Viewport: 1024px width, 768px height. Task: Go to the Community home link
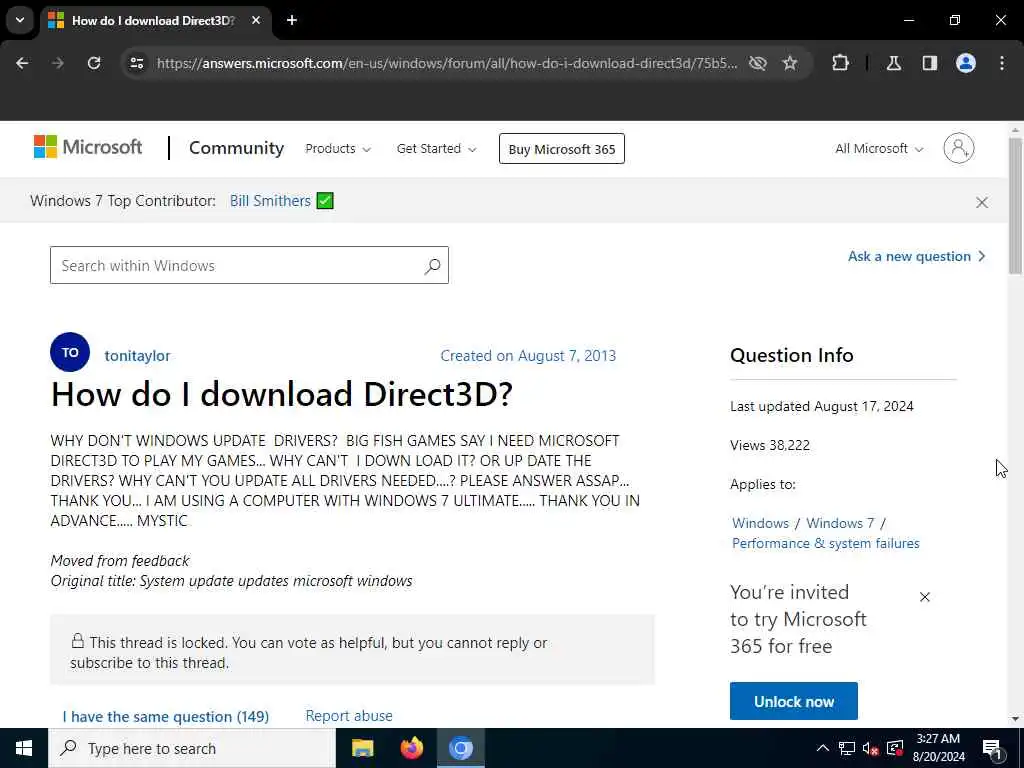tap(236, 148)
